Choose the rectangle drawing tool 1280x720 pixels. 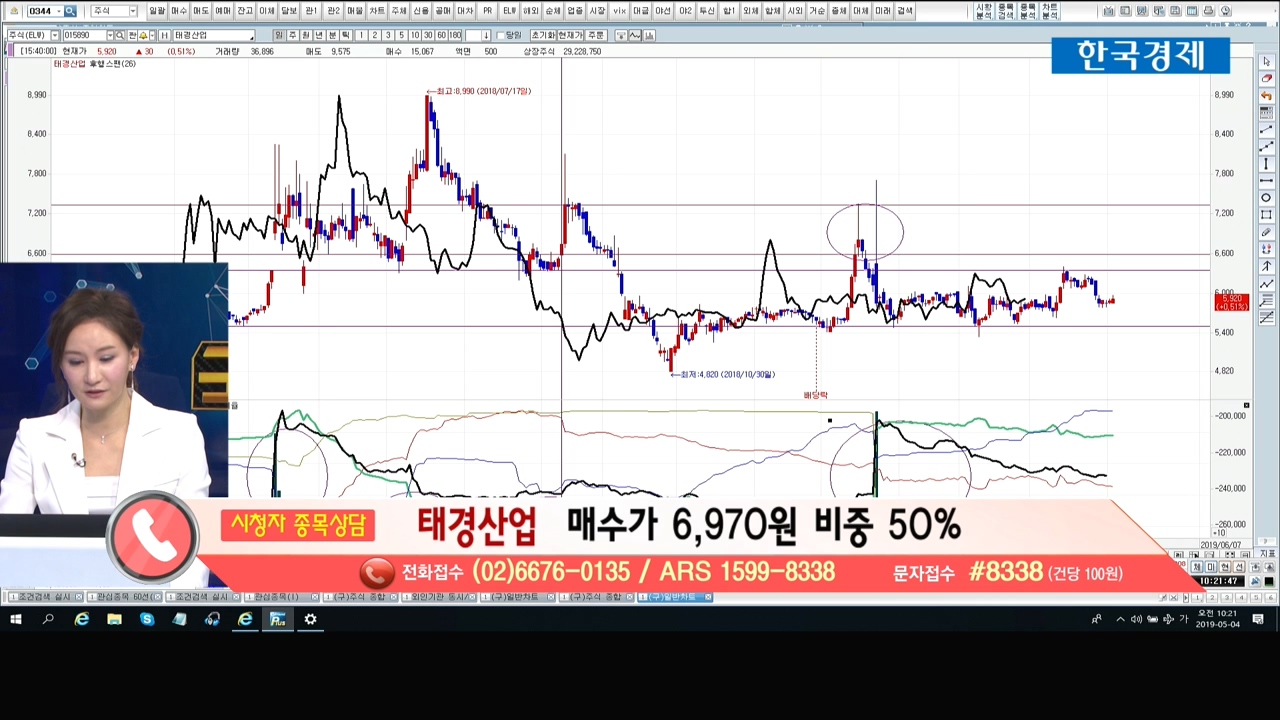[x=1266, y=215]
